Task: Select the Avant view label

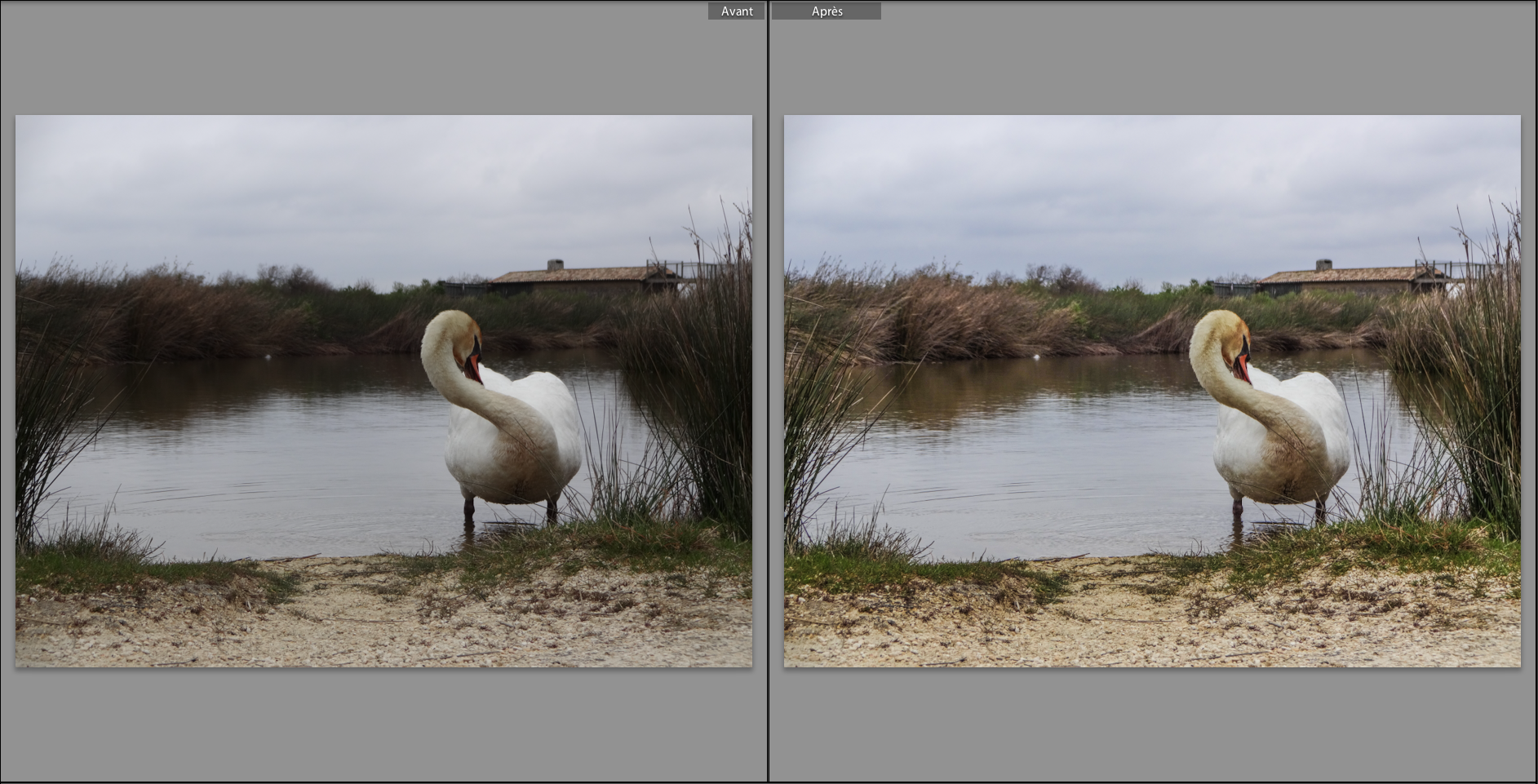Action: click(x=736, y=11)
